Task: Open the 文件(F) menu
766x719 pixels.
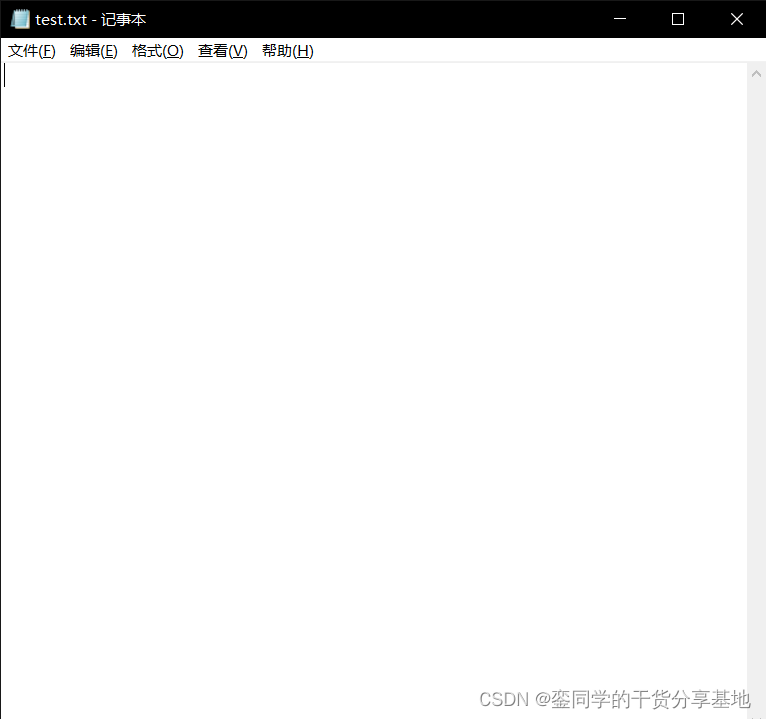Action: point(32,51)
